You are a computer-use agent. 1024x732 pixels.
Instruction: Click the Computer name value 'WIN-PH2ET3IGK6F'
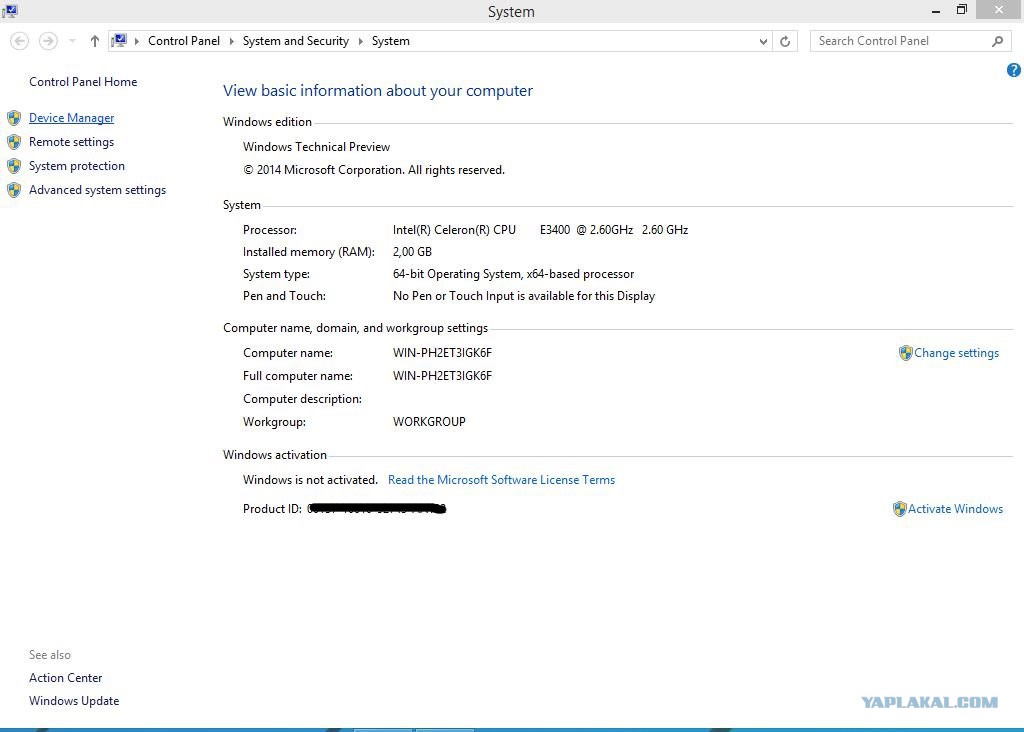tap(442, 353)
